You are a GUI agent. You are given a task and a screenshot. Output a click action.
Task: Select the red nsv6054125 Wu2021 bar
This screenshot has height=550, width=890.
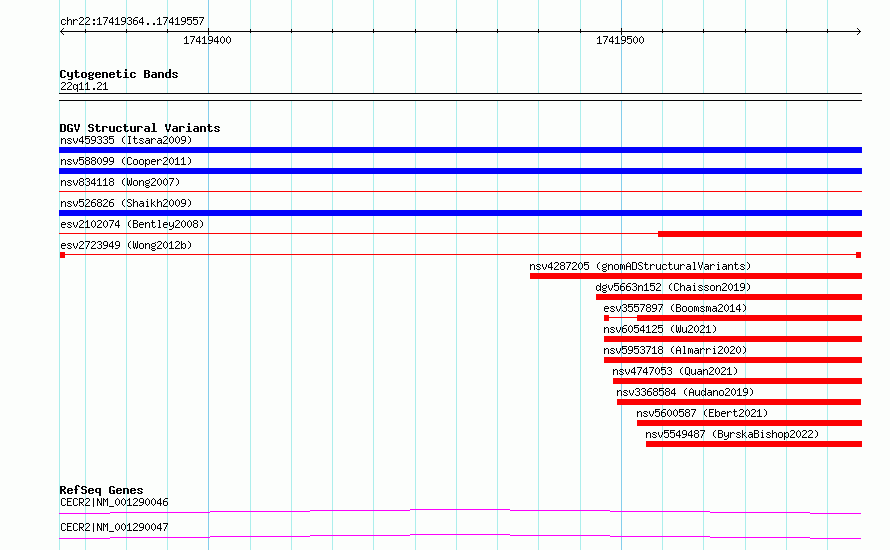(x=733, y=339)
